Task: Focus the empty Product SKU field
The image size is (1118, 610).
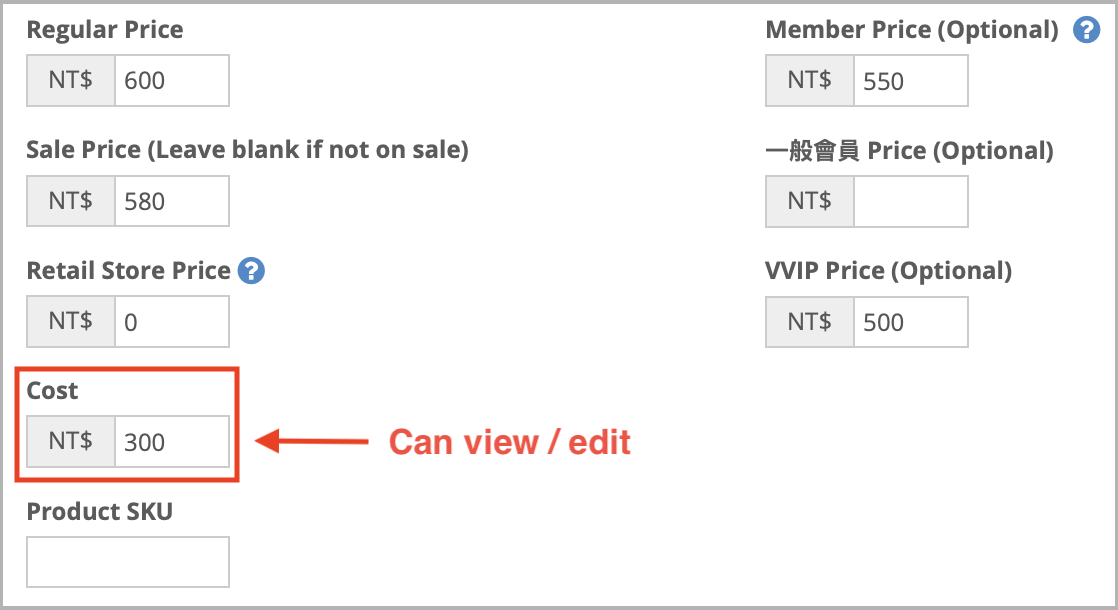Action: pyautogui.click(x=128, y=562)
